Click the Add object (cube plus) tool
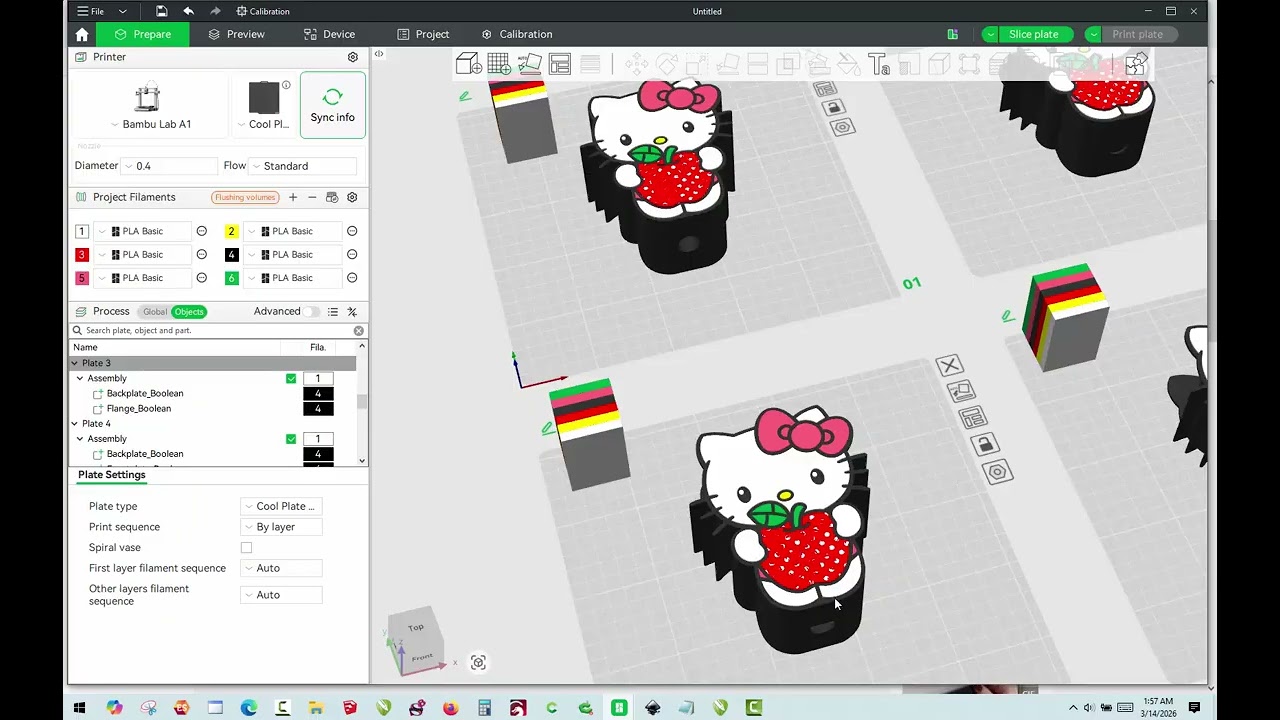This screenshot has width=1280, height=720. tap(468, 65)
